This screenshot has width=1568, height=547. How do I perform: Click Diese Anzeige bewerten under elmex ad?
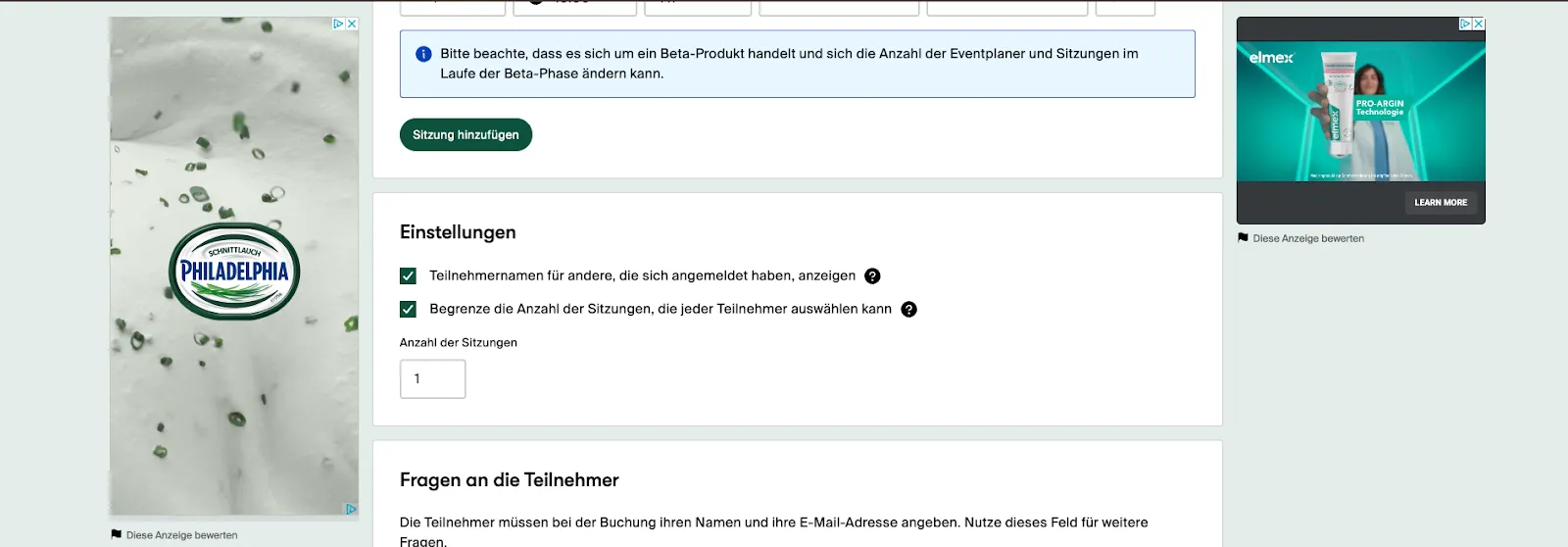coord(1308,238)
